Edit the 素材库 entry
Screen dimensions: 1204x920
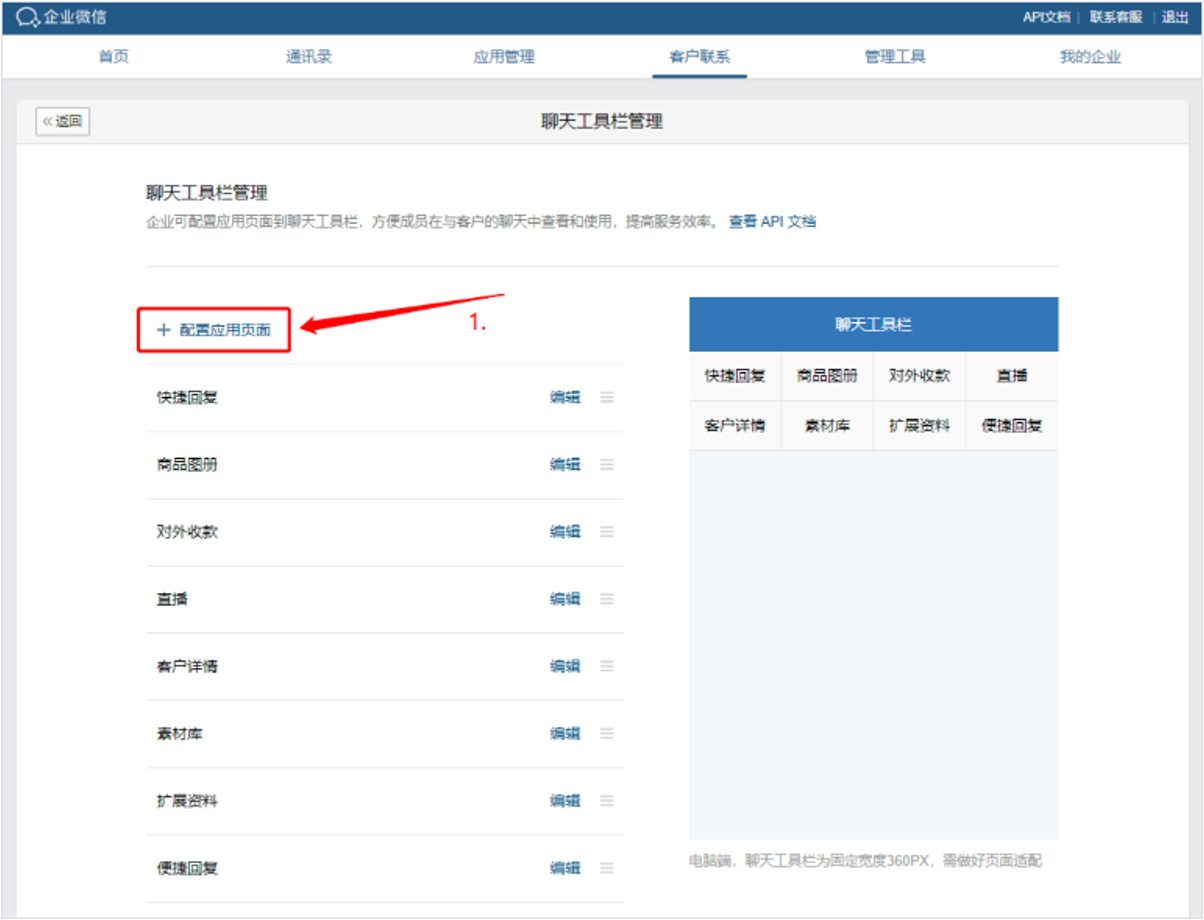coord(565,733)
